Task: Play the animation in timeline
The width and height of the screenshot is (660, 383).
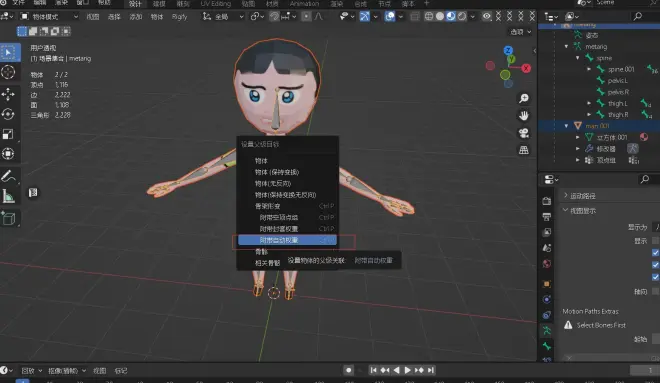Action: 407,370
